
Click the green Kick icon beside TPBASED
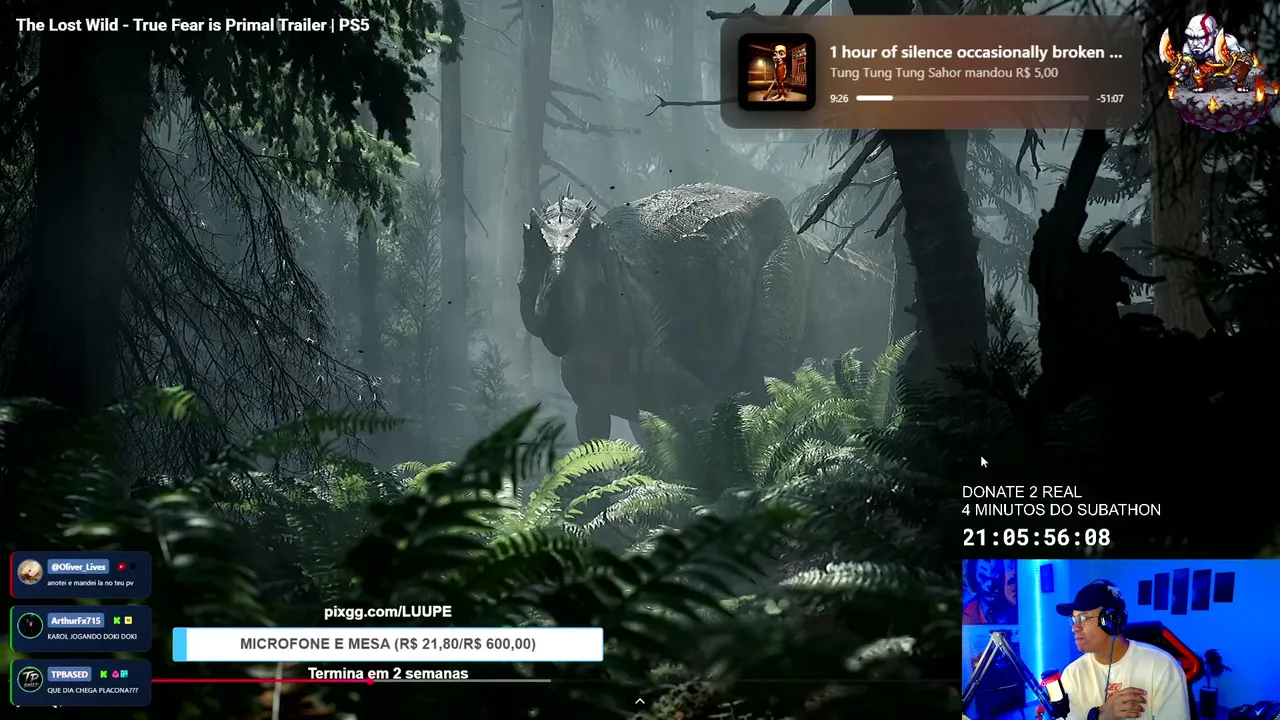(x=104, y=674)
